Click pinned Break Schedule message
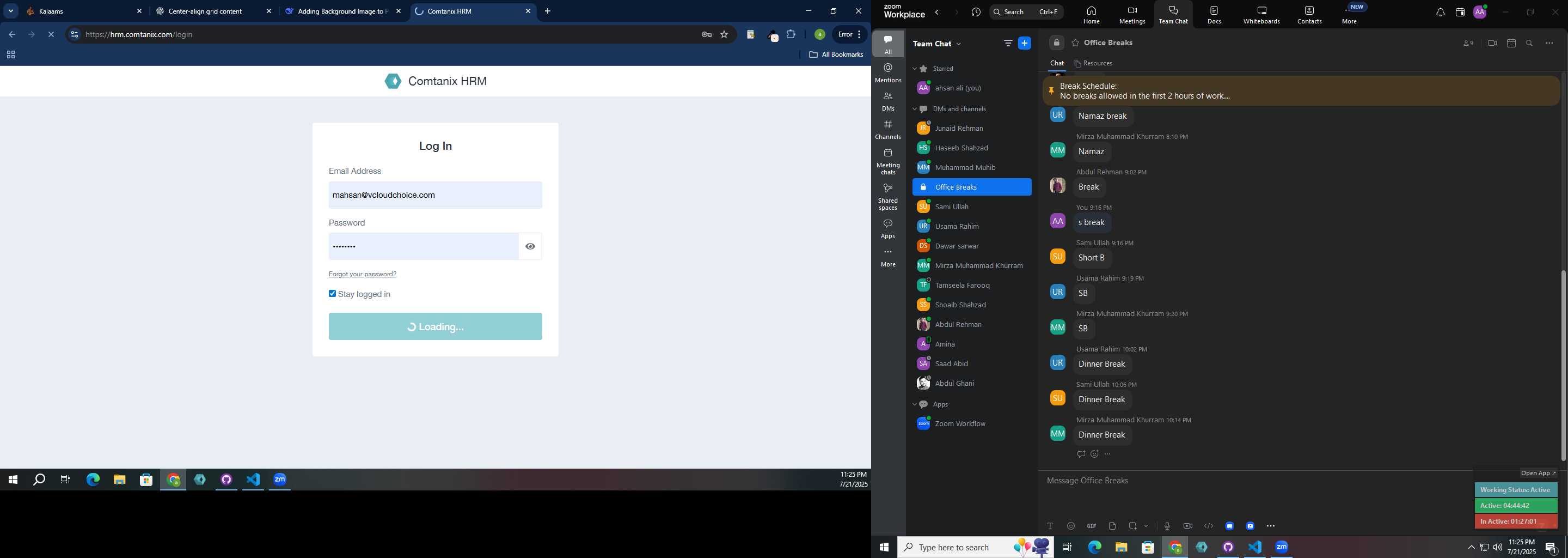 [1301, 92]
